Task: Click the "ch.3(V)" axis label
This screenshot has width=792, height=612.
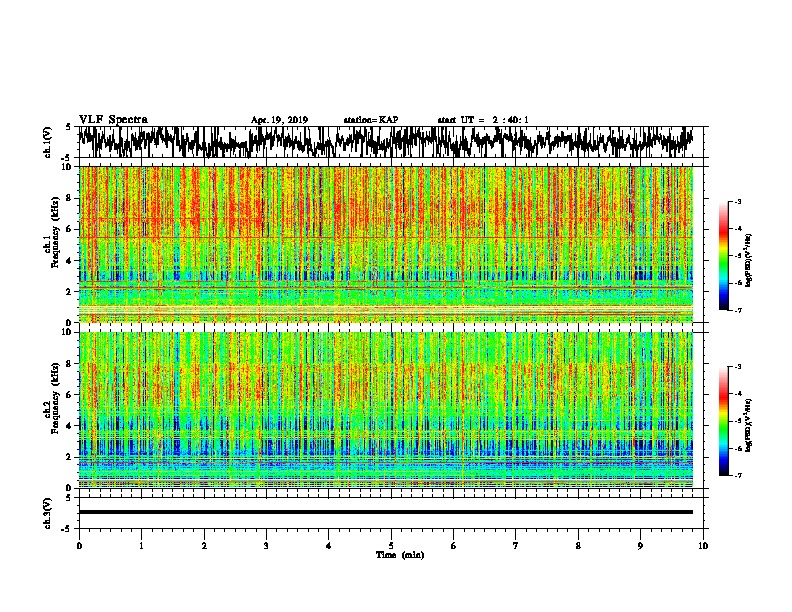Action: pos(48,513)
